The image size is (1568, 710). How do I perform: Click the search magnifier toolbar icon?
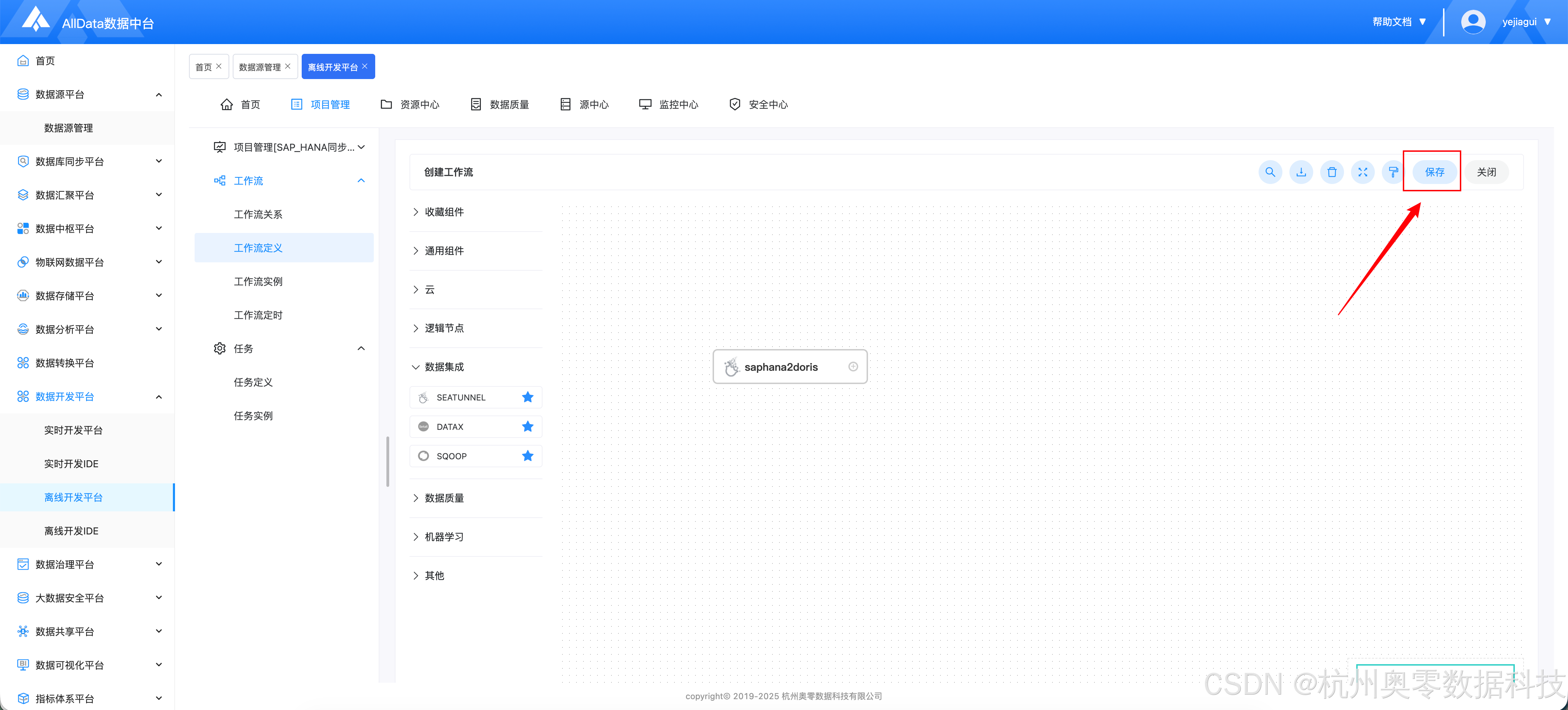coord(1270,172)
